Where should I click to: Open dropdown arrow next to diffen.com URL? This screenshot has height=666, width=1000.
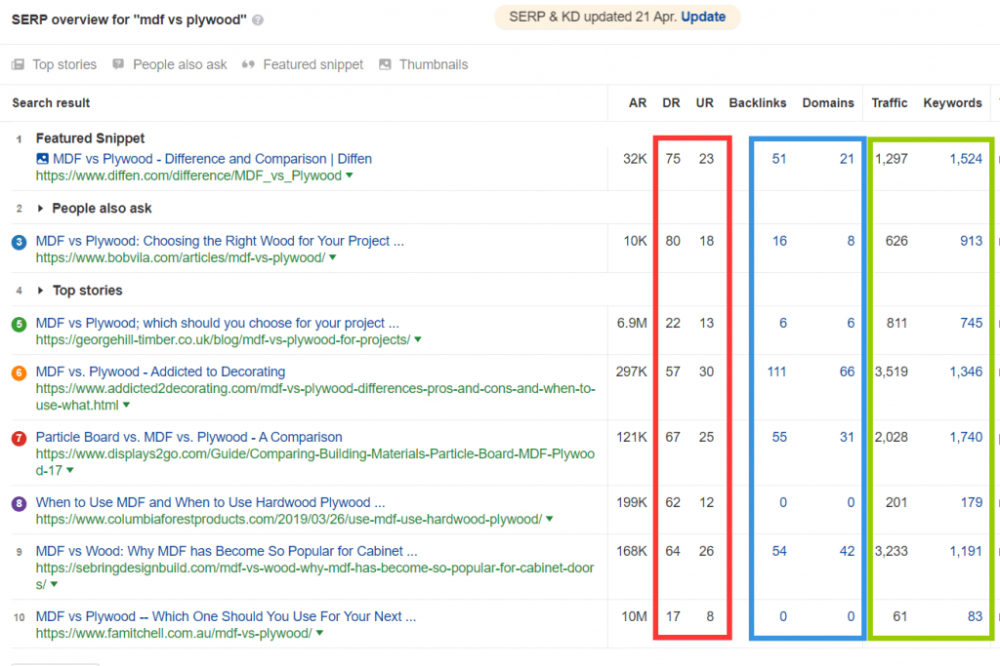[x=349, y=176]
